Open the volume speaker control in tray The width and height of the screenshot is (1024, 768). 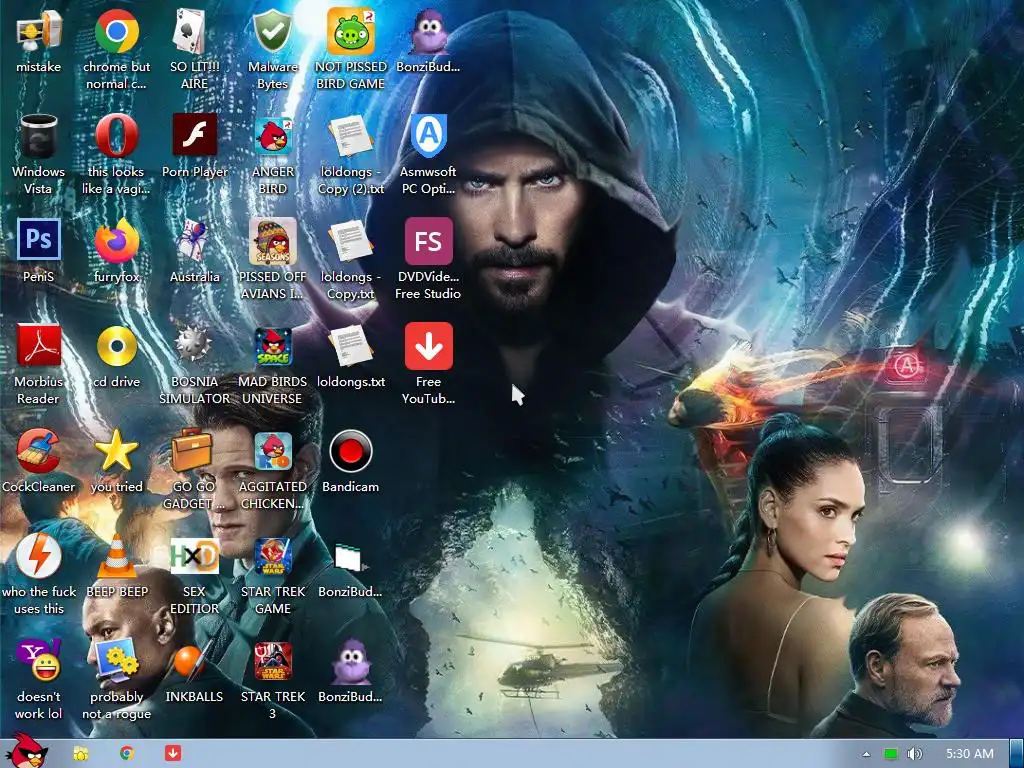click(914, 754)
